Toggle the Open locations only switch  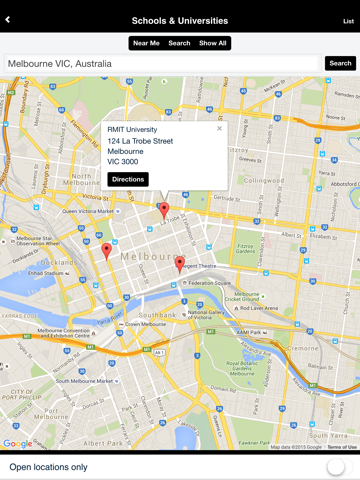tap(339, 467)
